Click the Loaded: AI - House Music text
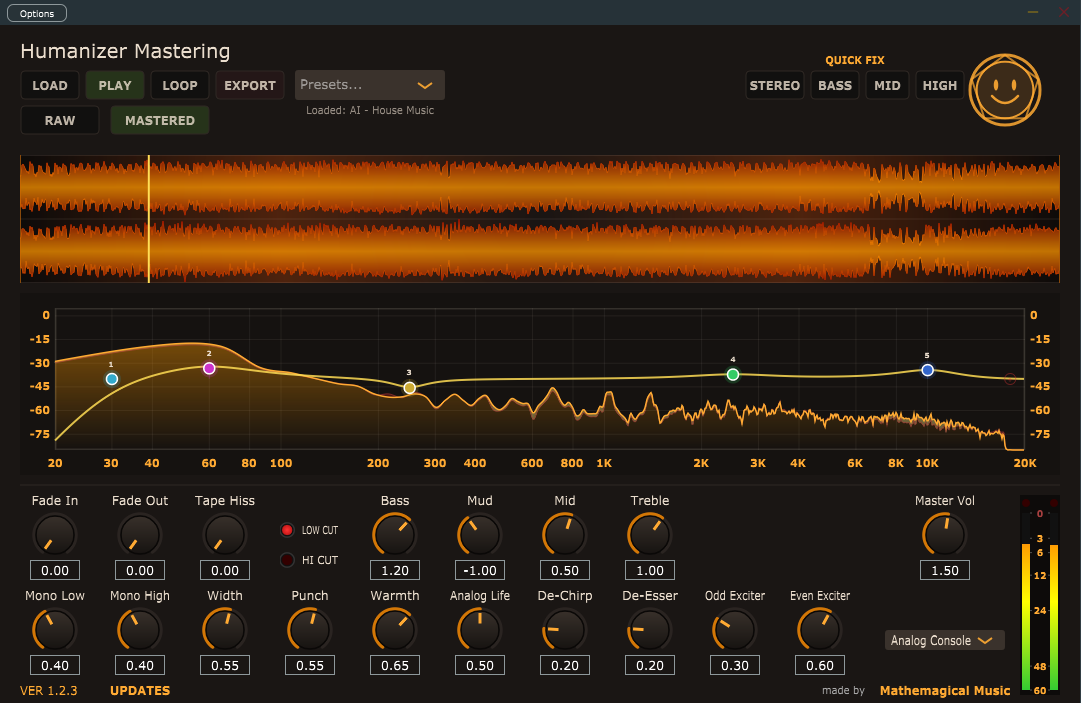The image size is (1081, 703). (370, 110)
